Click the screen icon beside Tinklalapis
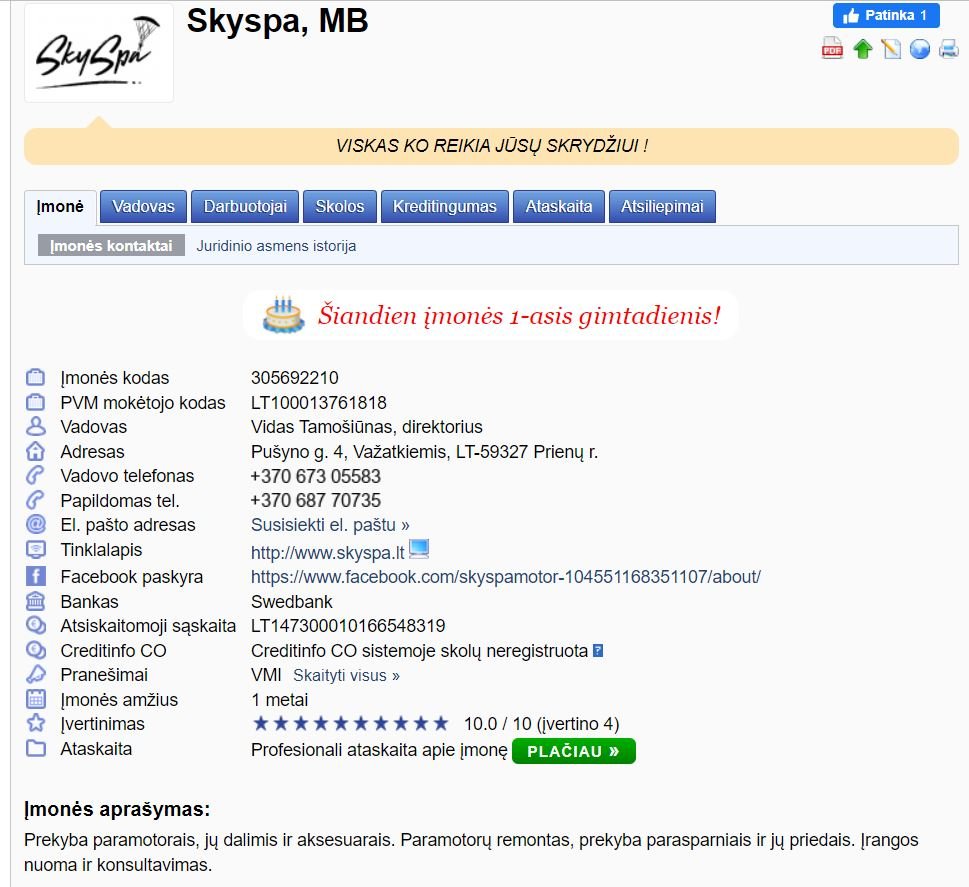 36,549
